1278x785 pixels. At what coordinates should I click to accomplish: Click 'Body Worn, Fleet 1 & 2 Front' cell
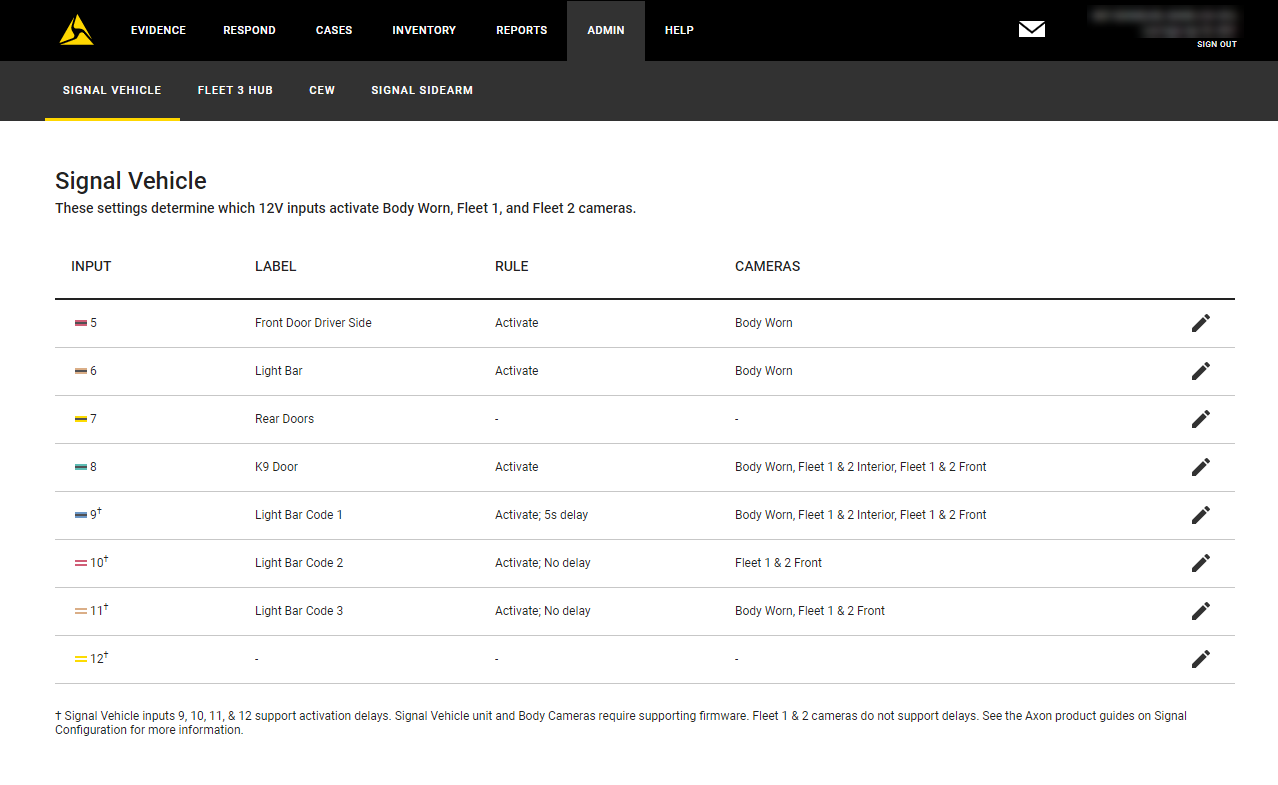pos(810,611)
